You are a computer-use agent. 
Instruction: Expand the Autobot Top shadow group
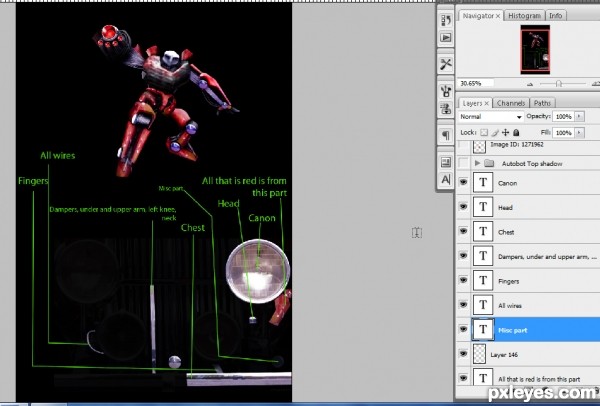click(477, 163)
